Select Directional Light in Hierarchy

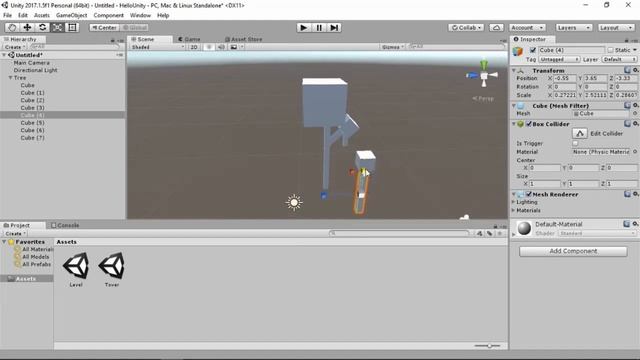36,70
